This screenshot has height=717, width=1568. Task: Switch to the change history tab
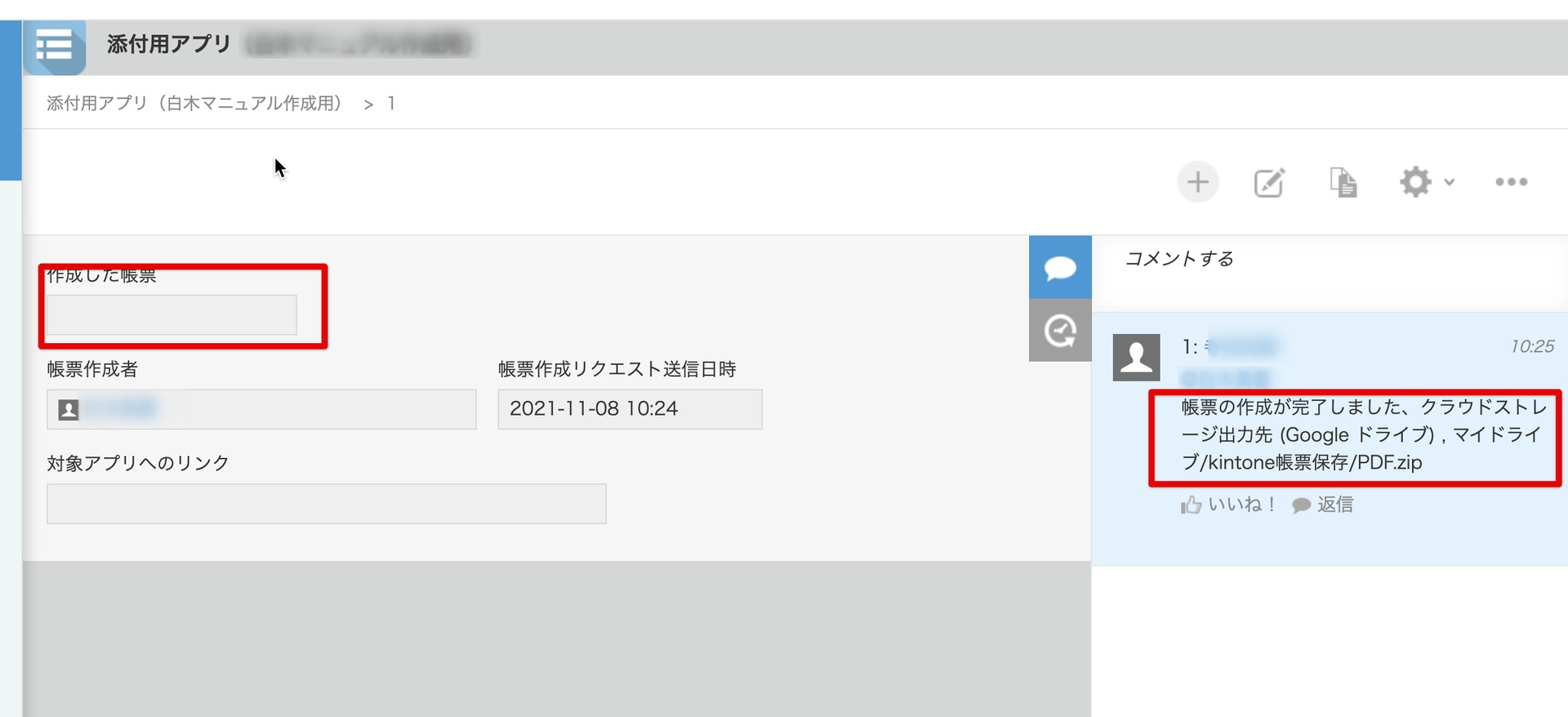[1060, 331]
